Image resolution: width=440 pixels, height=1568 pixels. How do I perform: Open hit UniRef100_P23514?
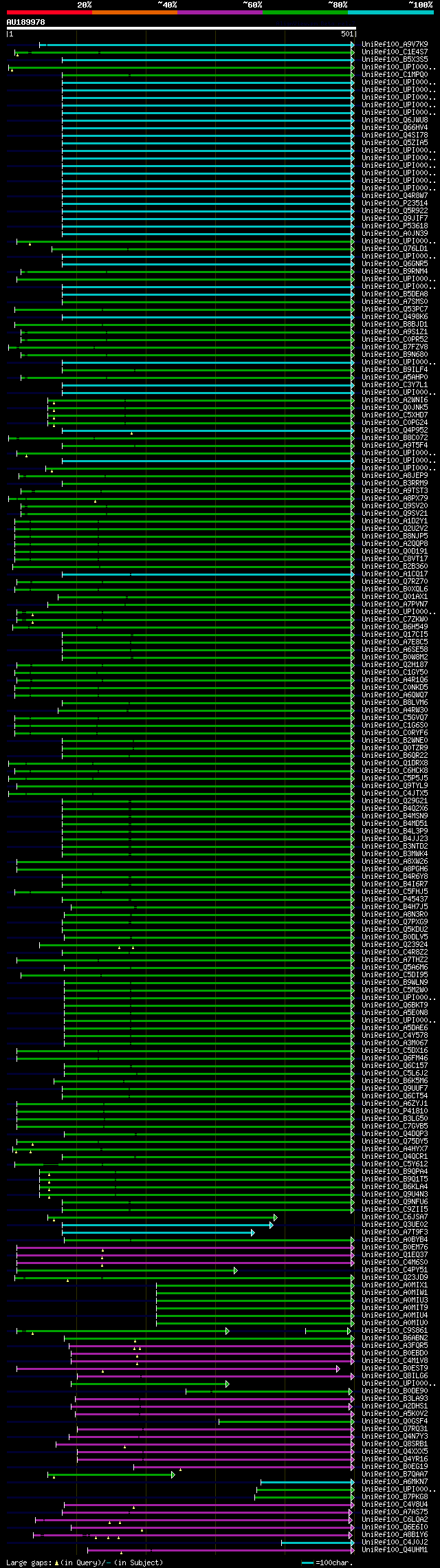click(x=395, y=204)
